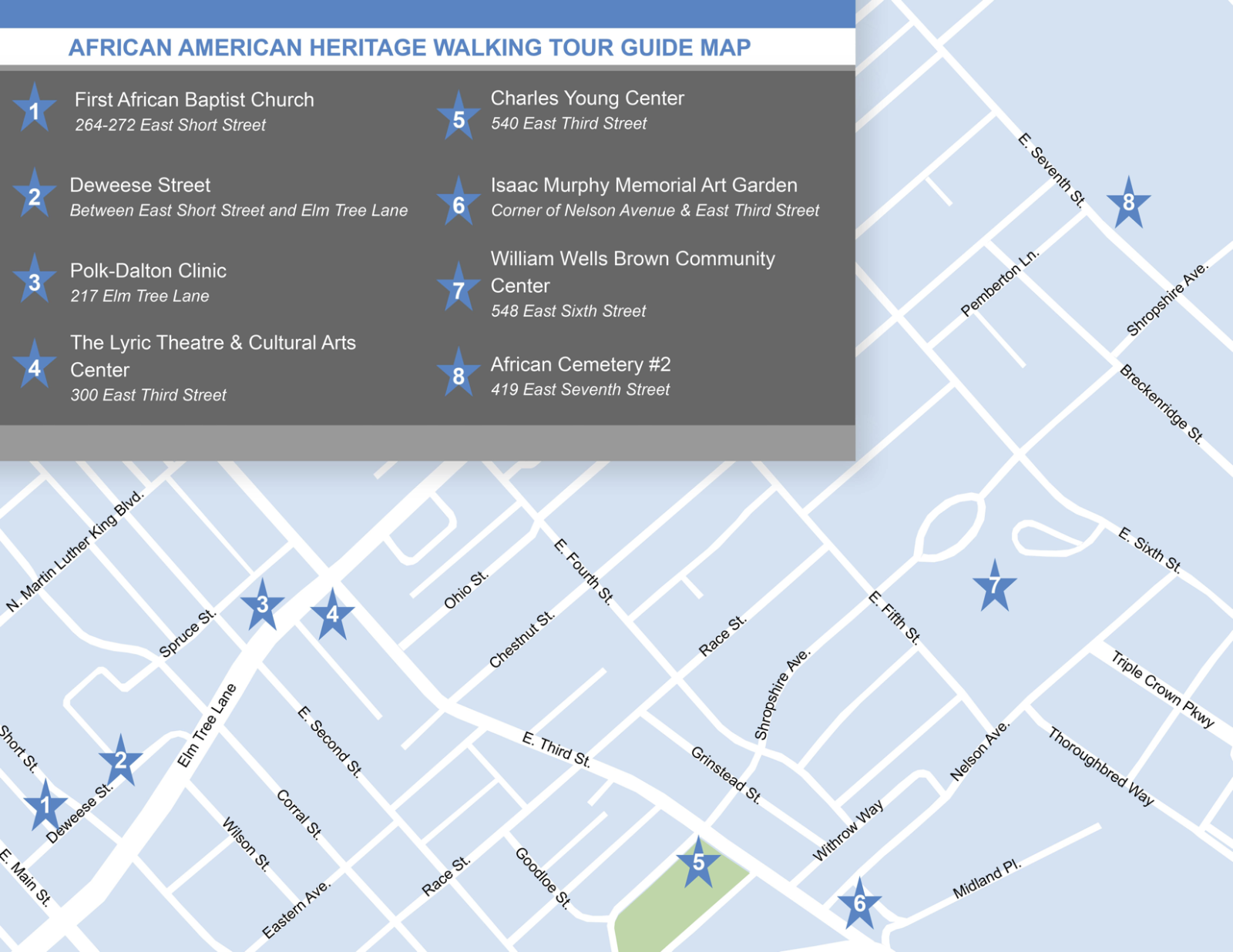The height and width of the screenshot is (952, 1233).
Task: Click the legend star numbered 8
Action: (459, 374)
